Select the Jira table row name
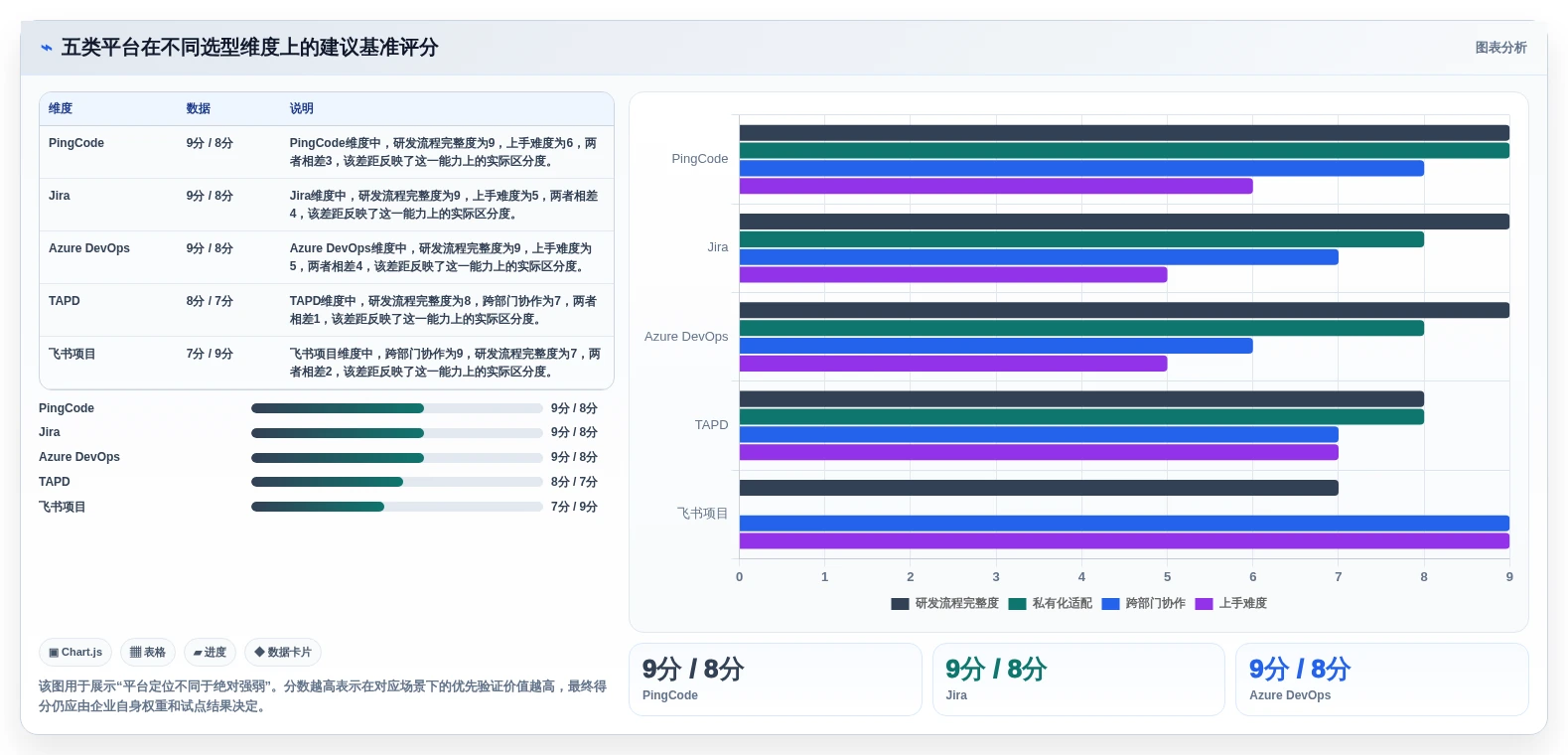 [x=60, y=196]
